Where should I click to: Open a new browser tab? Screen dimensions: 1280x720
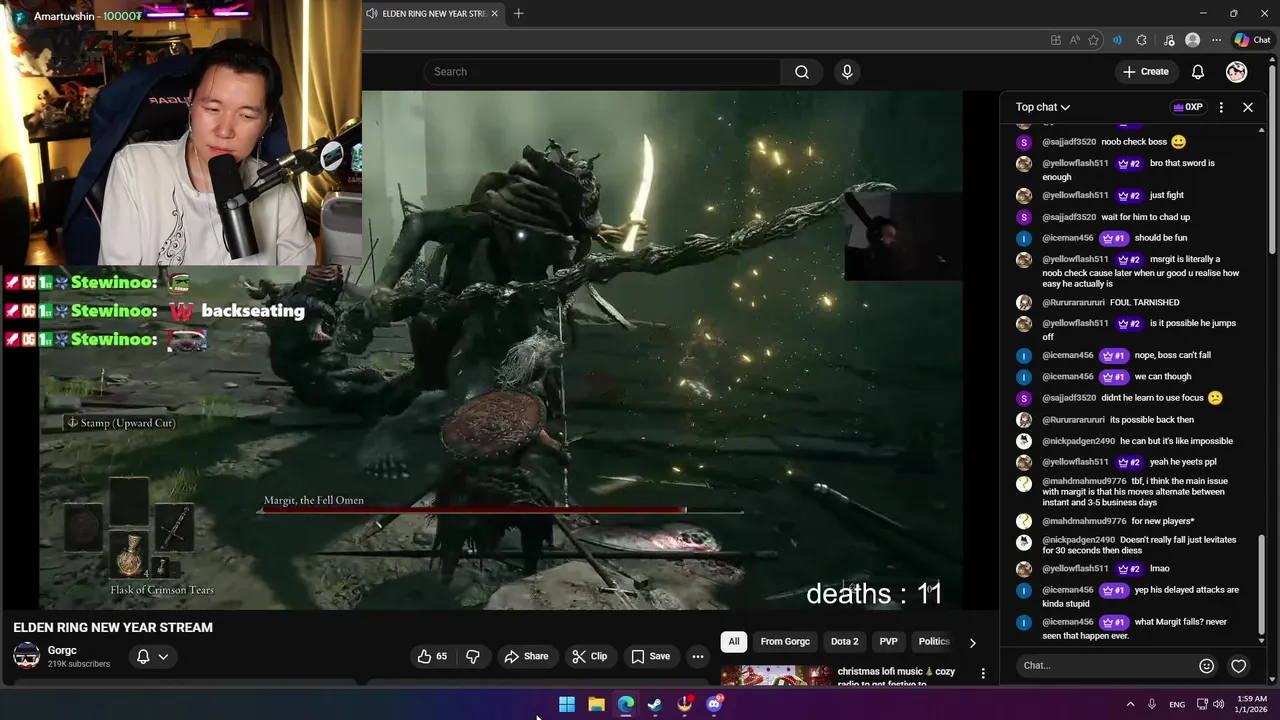tap(518, 14)
